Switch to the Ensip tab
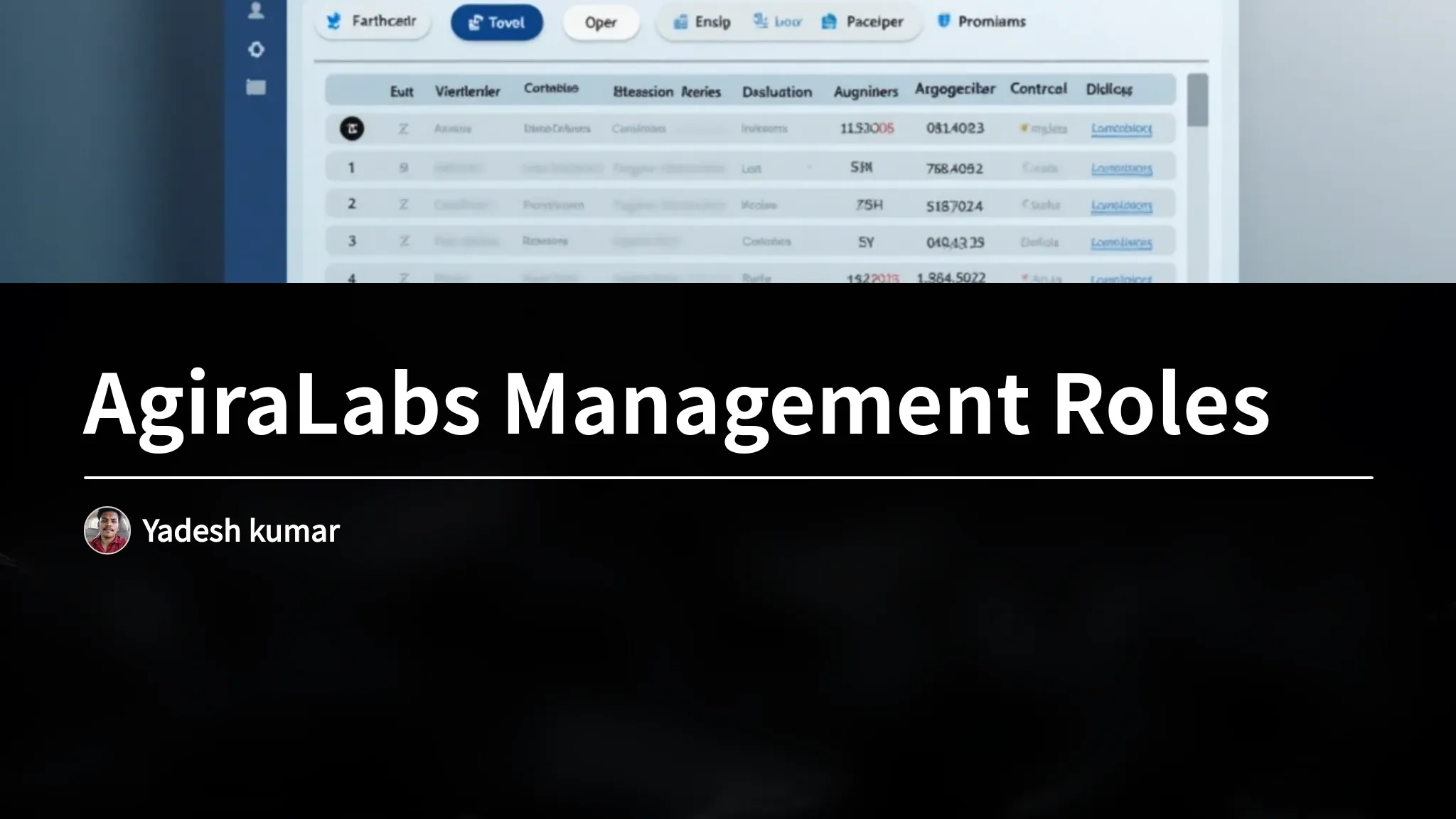Image resolution: width=1456 pixels, height=819 pixels. pos(702,22)
